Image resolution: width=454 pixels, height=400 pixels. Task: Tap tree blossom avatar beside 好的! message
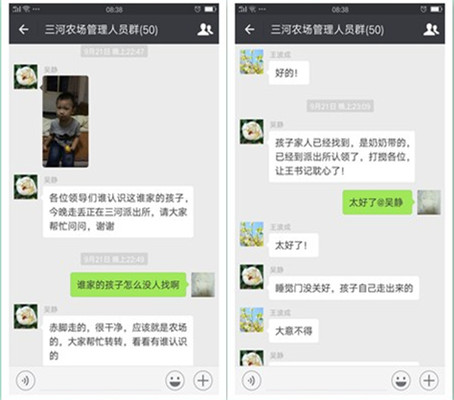pyautogui.click(x=252, y=62)
